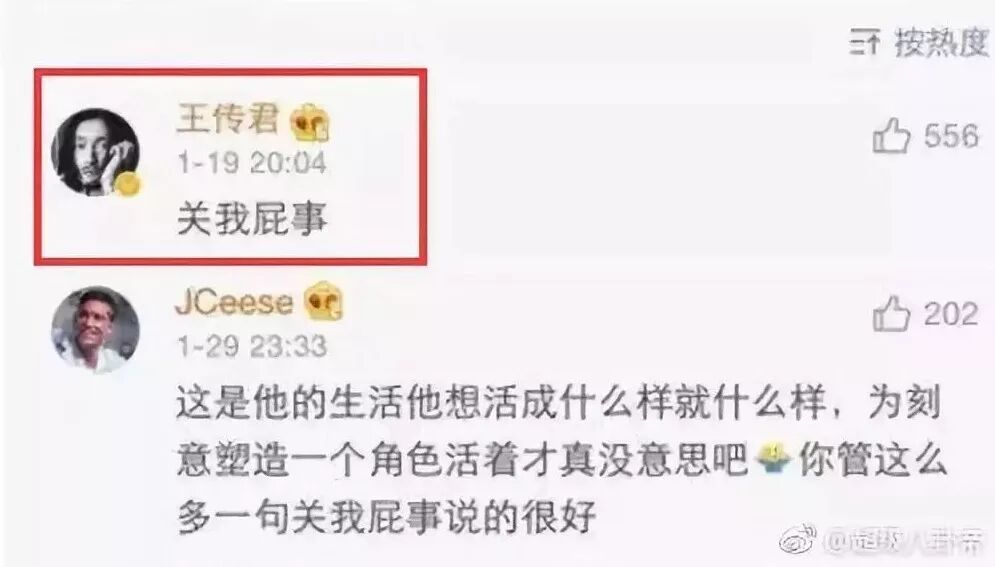Click the 1-19 20:04 timestamp
Image resolution: width=995 pixels, height=567 pixels.
pos(252,163)
